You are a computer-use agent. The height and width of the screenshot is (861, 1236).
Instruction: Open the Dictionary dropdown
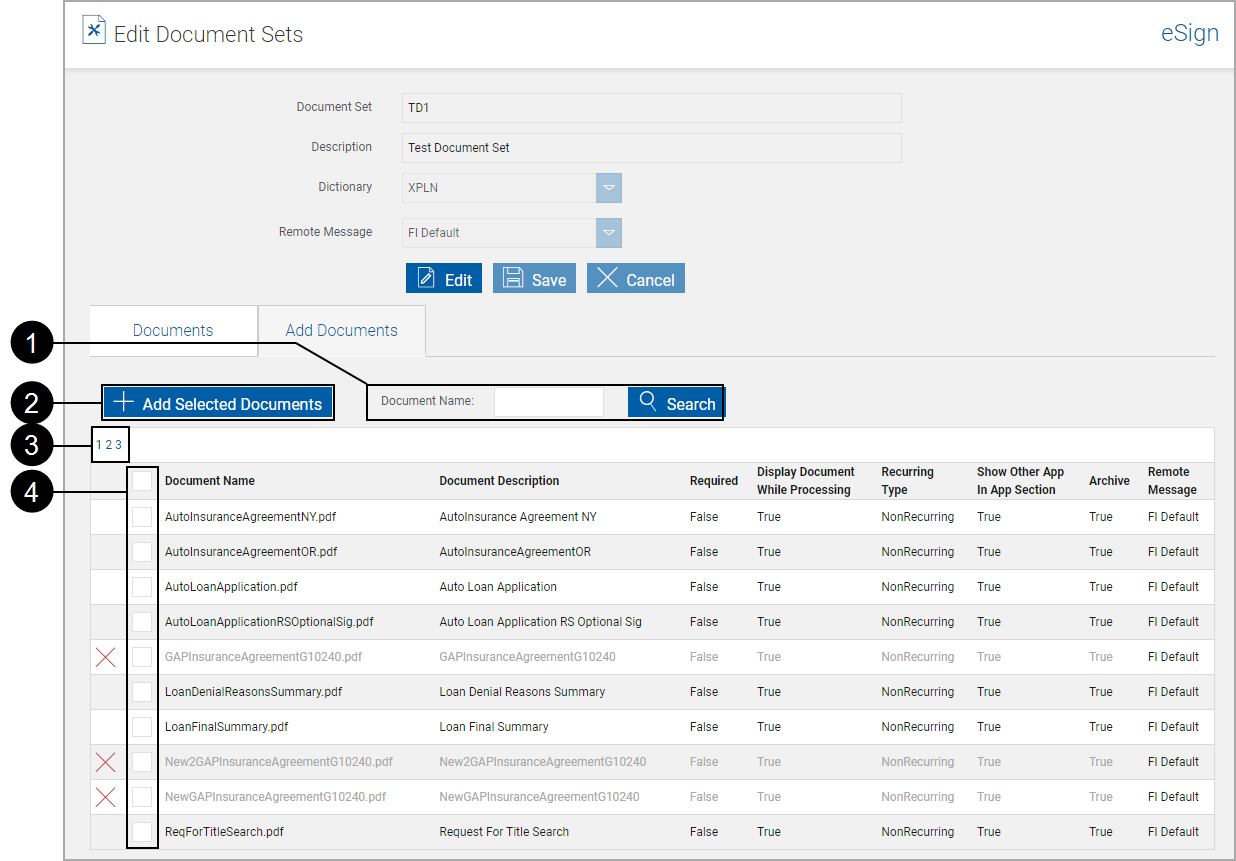tap(608, 188)
